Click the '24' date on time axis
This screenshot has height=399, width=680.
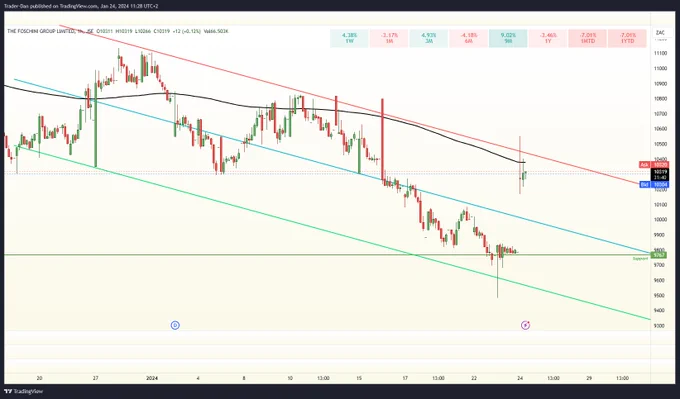(x=520, y=378)
